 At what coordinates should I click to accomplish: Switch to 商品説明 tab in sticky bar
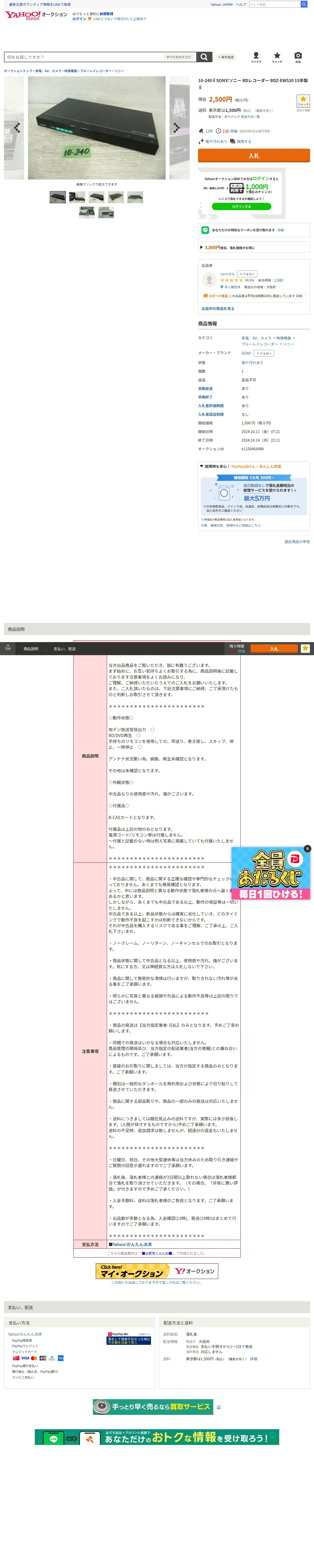pos(31,649)
